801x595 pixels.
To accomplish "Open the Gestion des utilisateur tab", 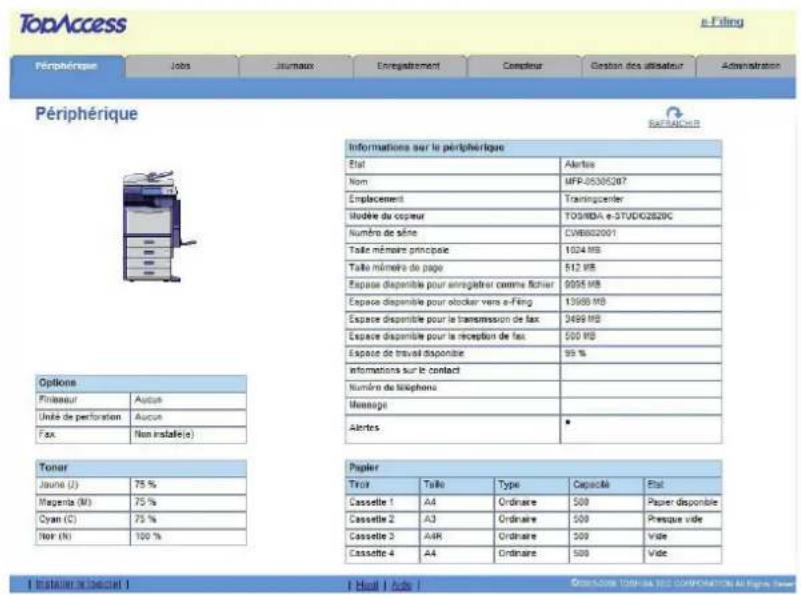I will tap(637, 66).
